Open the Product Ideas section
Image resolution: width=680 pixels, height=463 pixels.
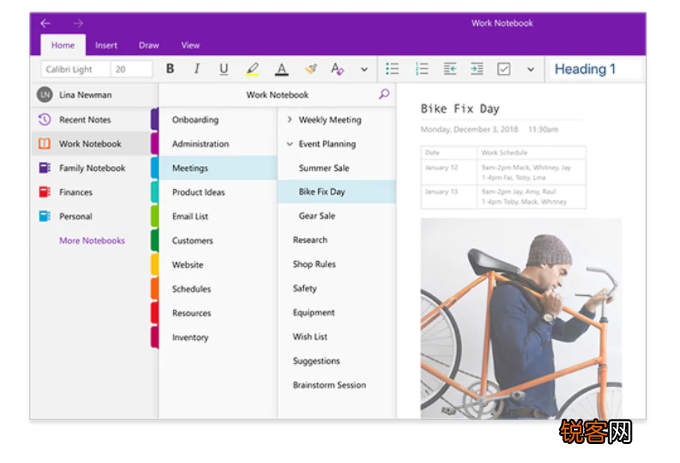click(218, 192)
